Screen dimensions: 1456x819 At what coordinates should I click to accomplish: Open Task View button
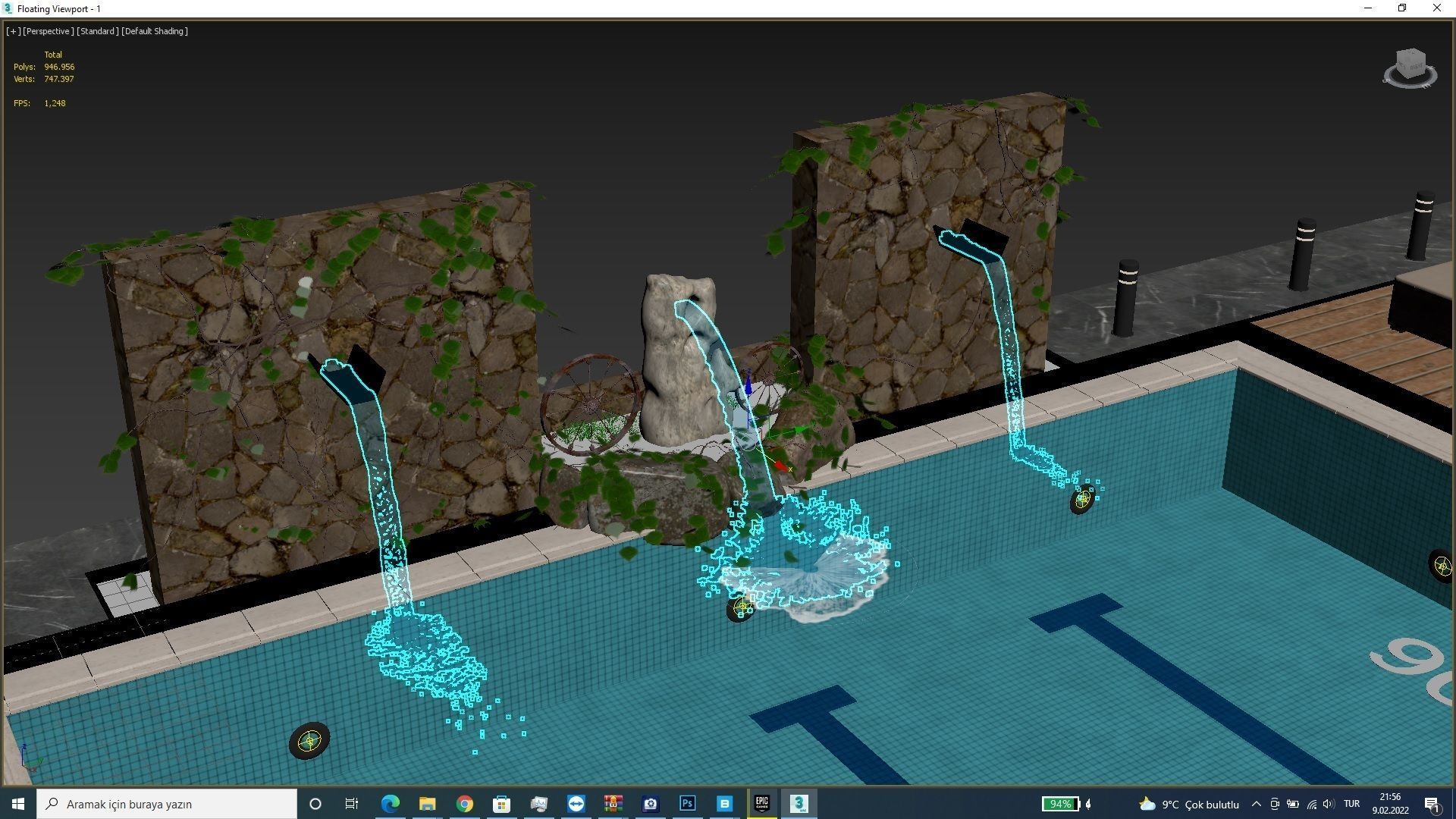pos(352,804)
